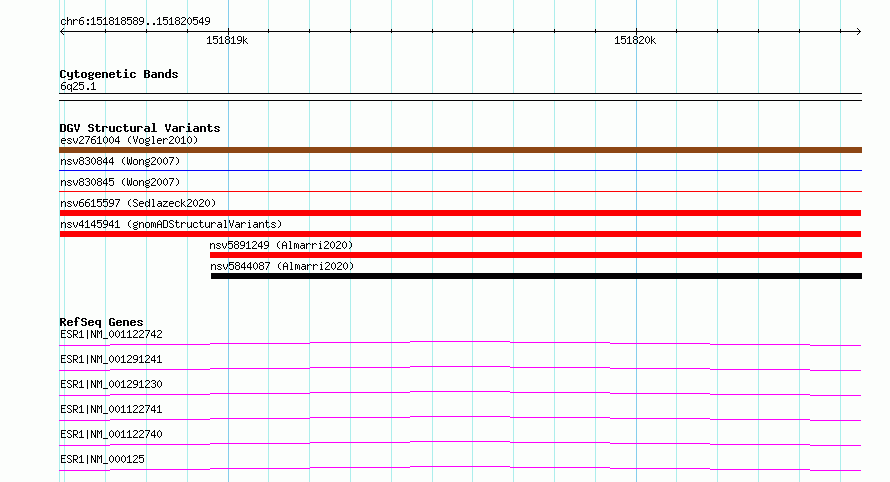Viewport: 890px width, 482px height.
Task: Click the 6q25.1 band label
Action: (x=78, y=86)
